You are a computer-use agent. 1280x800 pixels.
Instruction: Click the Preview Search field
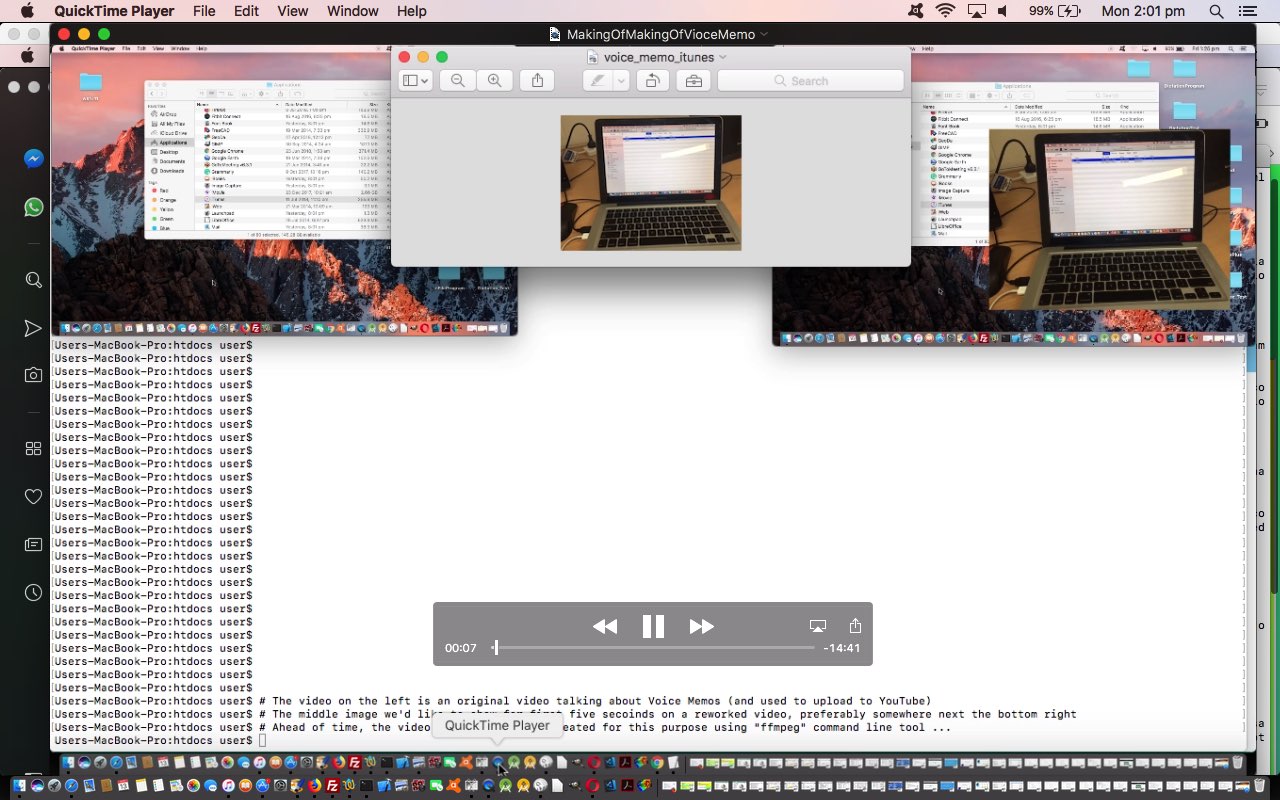811,81
